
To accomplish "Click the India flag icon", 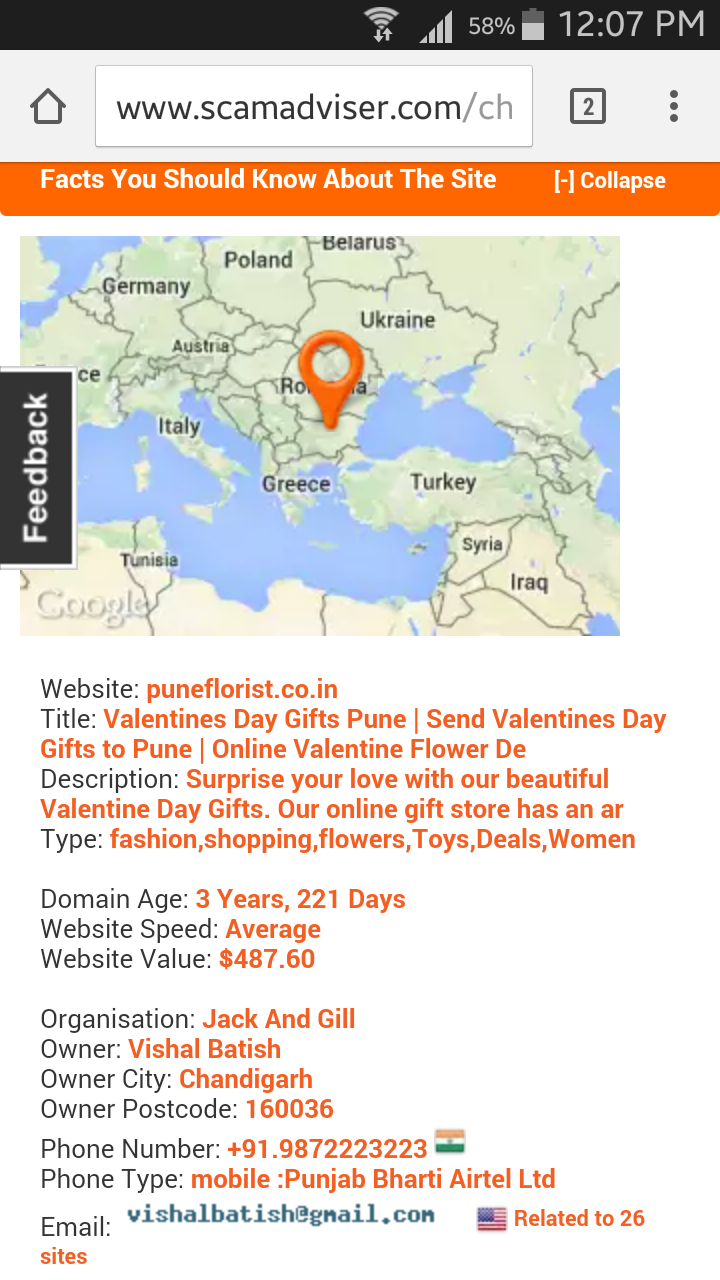I will coord(450,1143).
